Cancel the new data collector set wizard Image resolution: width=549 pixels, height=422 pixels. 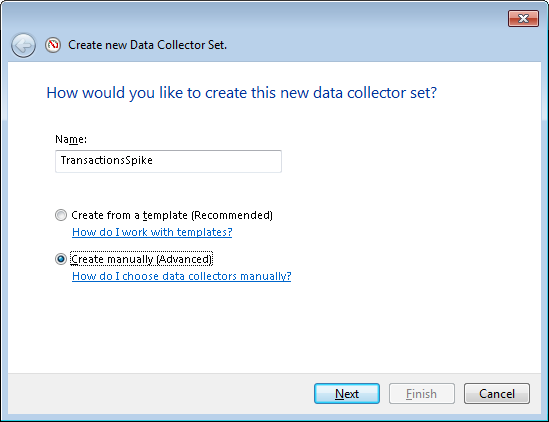(496, 394)
